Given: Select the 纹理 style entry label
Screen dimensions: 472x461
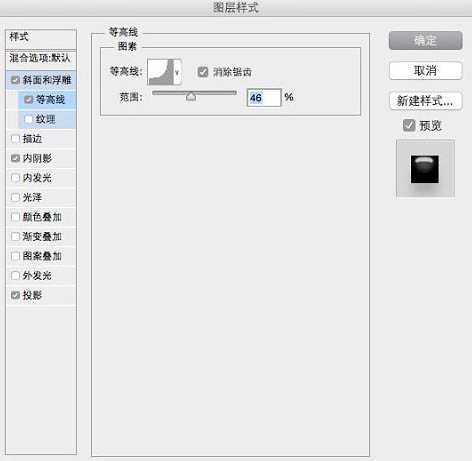Looking at the screenshot, I should point(45,119).
